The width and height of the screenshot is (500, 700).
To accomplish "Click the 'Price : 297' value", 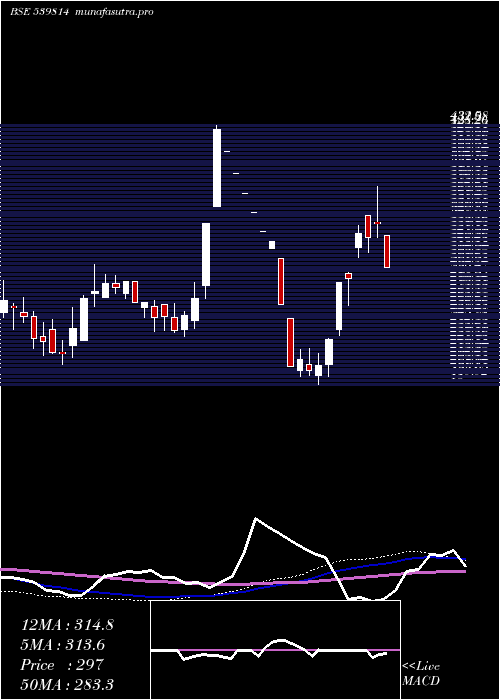I will [62, 665].
